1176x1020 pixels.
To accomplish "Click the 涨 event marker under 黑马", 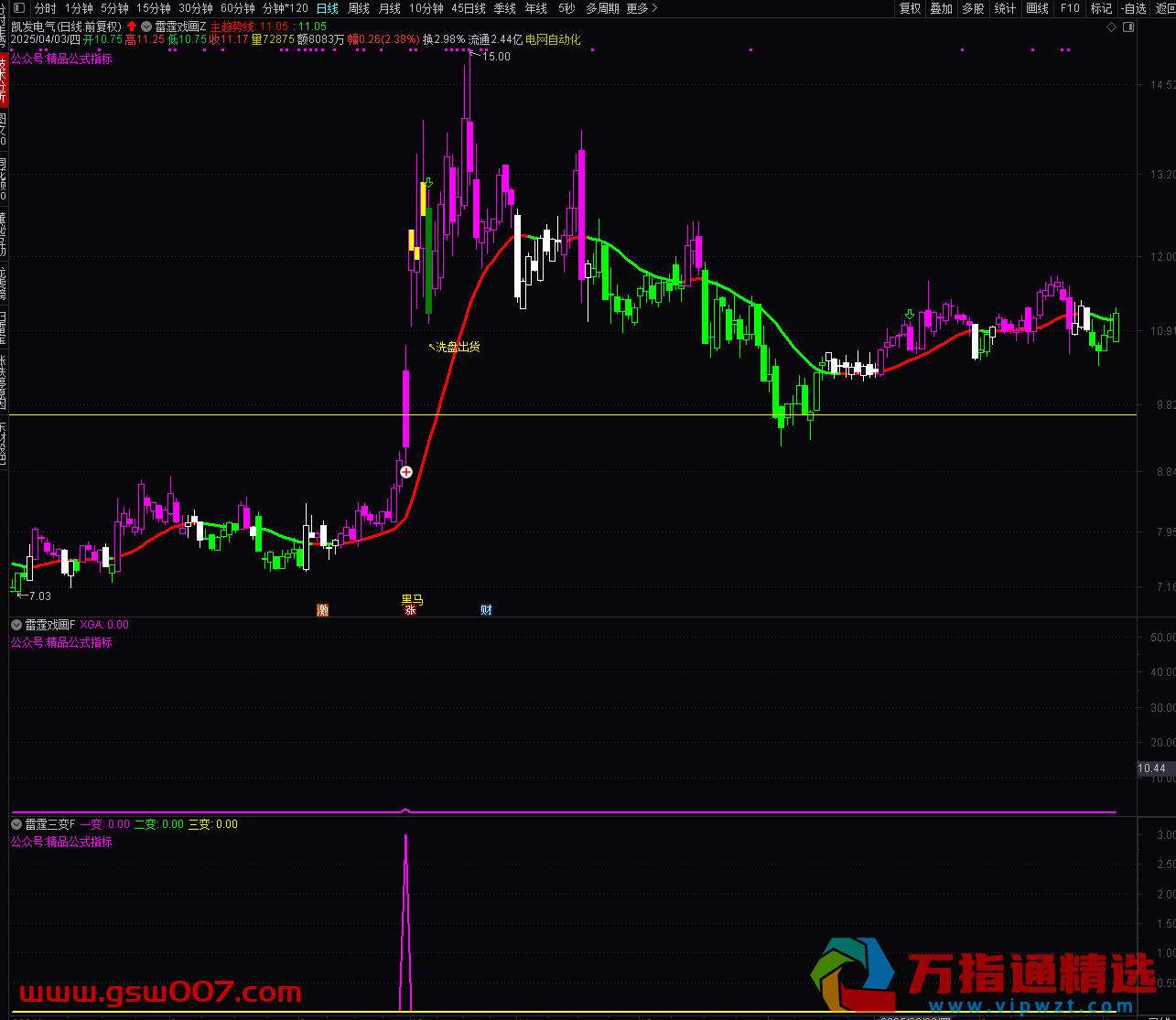I will click(411, 610).
